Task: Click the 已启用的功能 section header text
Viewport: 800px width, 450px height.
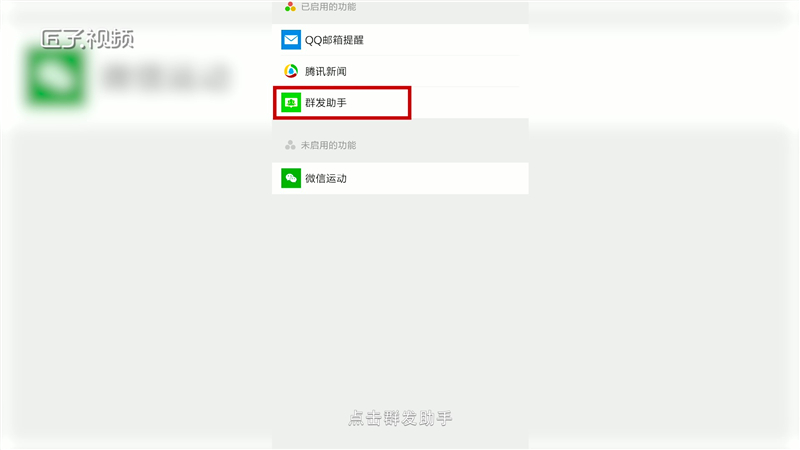Action: tap(328, 7)
